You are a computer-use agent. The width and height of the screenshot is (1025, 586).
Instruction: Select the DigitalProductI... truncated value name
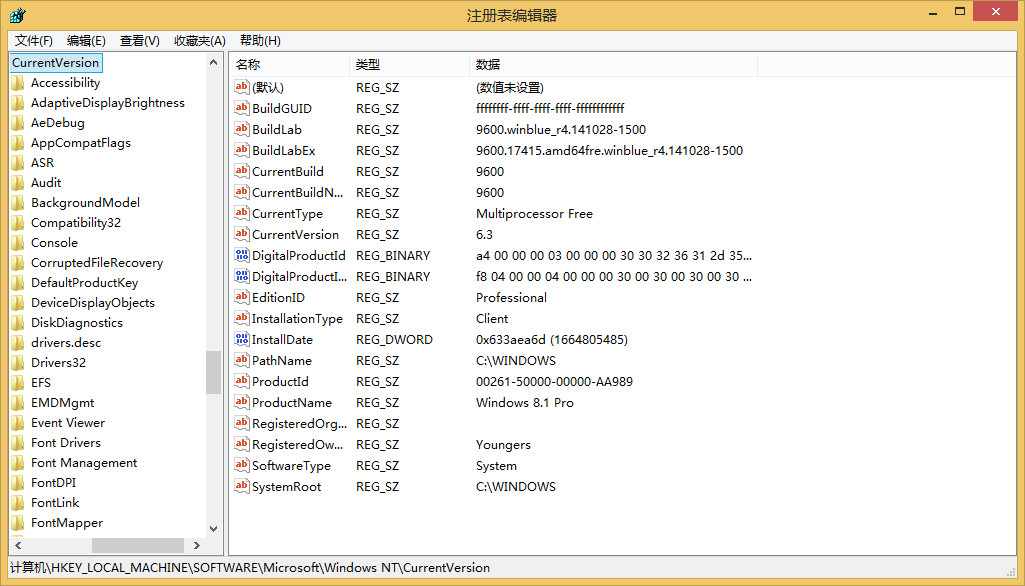pyautogui.click(x=299, y=276)
